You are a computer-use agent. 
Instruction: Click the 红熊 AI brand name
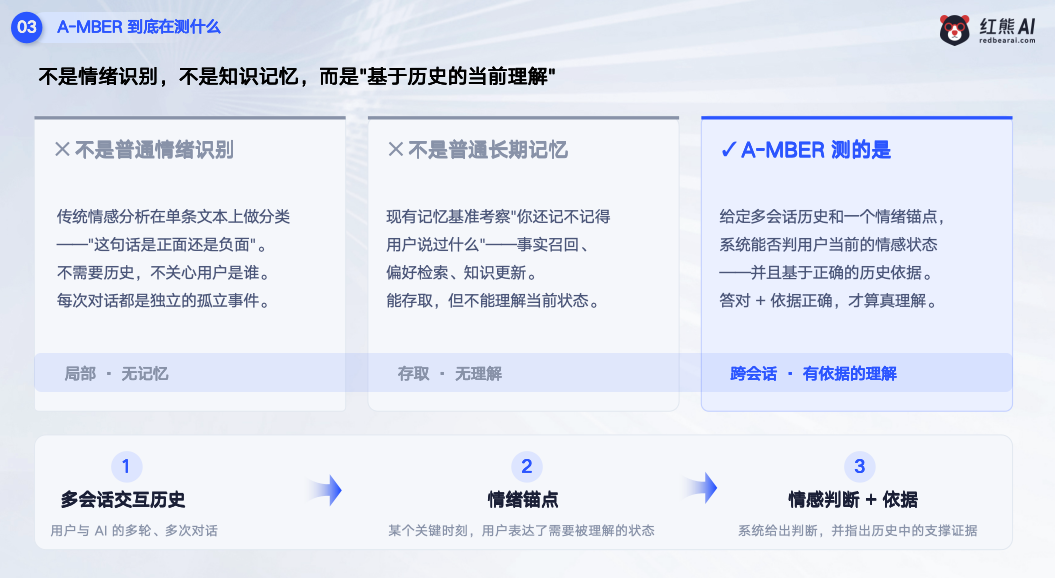1007,26
